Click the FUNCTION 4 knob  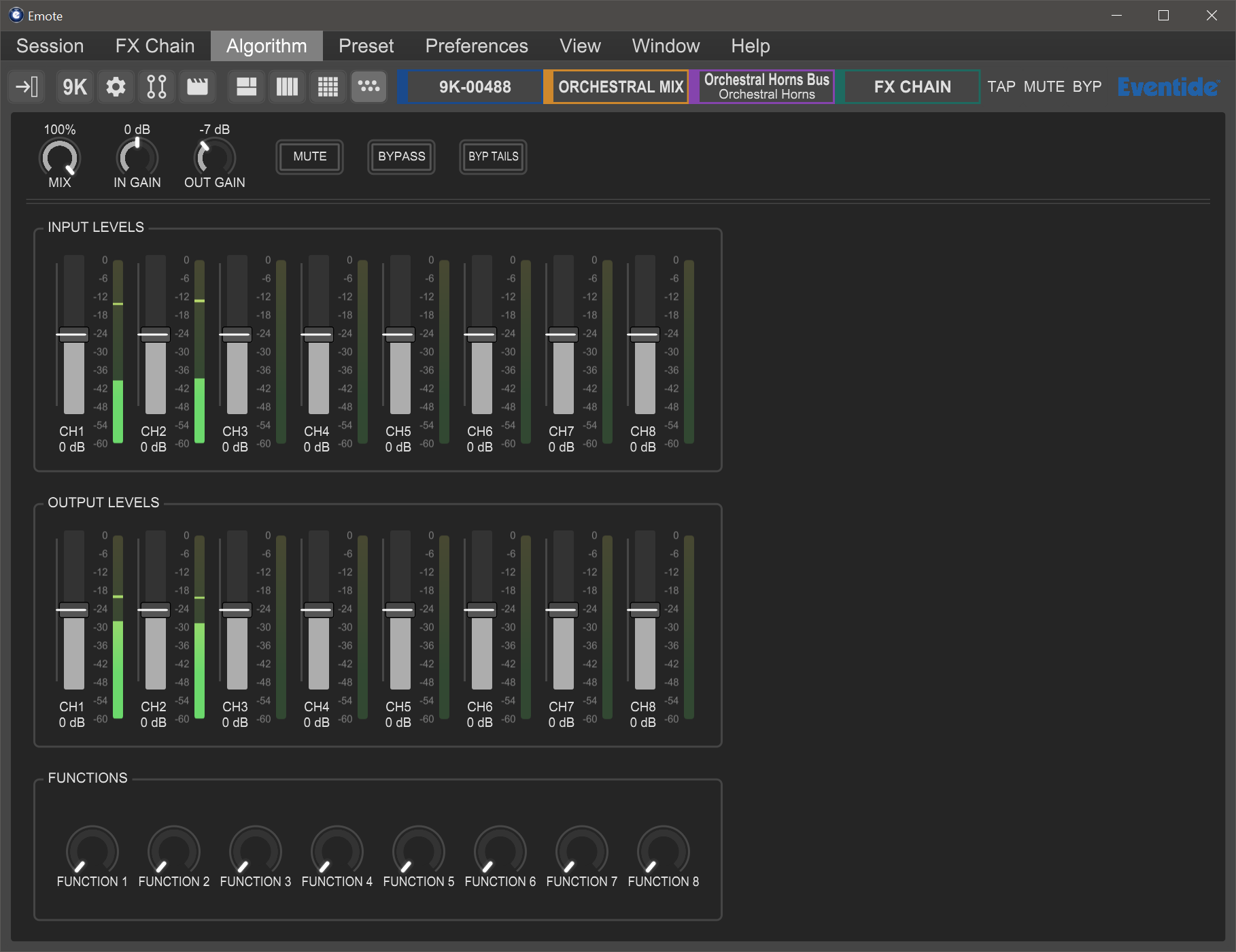pyautogui.click(x=337, y=850)
